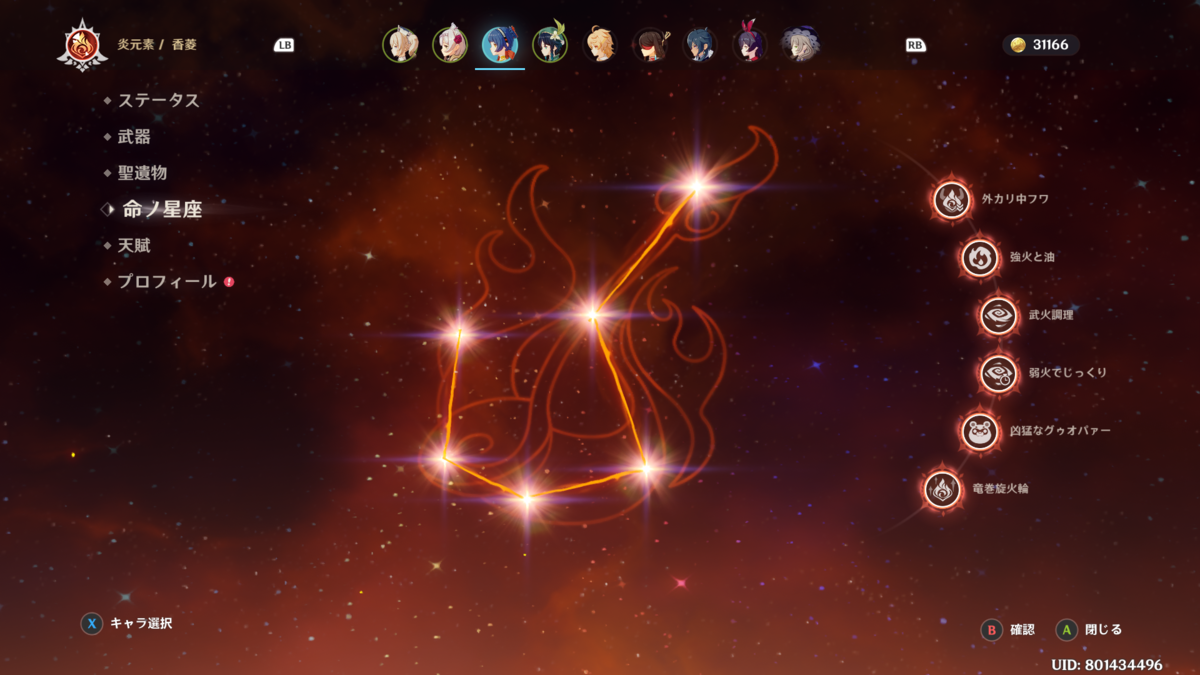The width and height of the screenshot is (1200, 675).
Task: Switch to the portrait with red eyepatch
Action: 650,45
